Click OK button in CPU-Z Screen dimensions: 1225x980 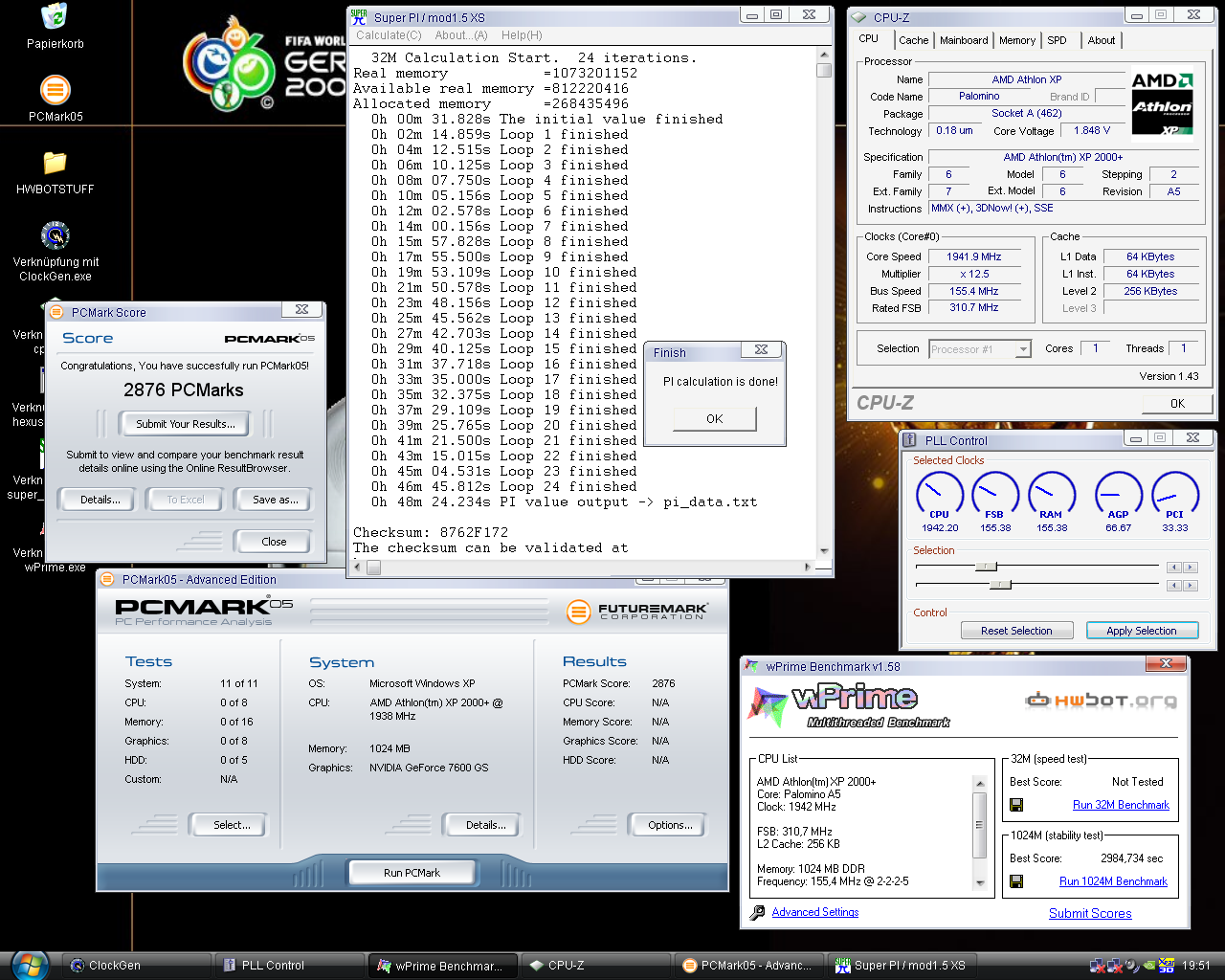[1177, 403]
